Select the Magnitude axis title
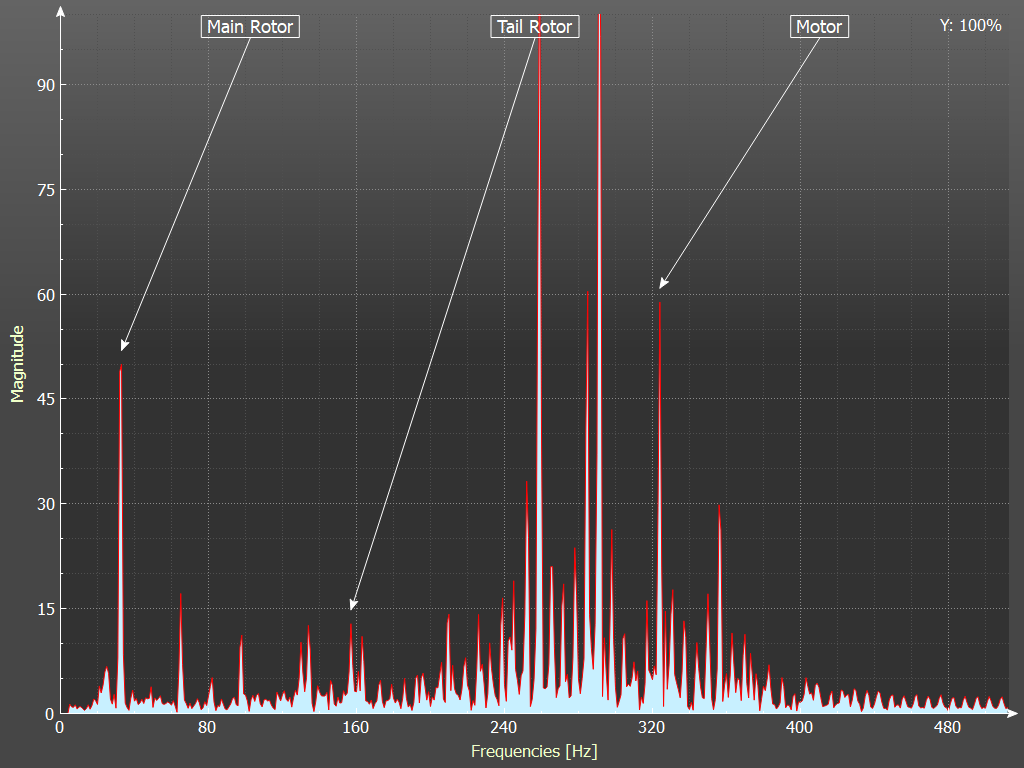This screenshot has height=768, width=1024. coord(17,363)
